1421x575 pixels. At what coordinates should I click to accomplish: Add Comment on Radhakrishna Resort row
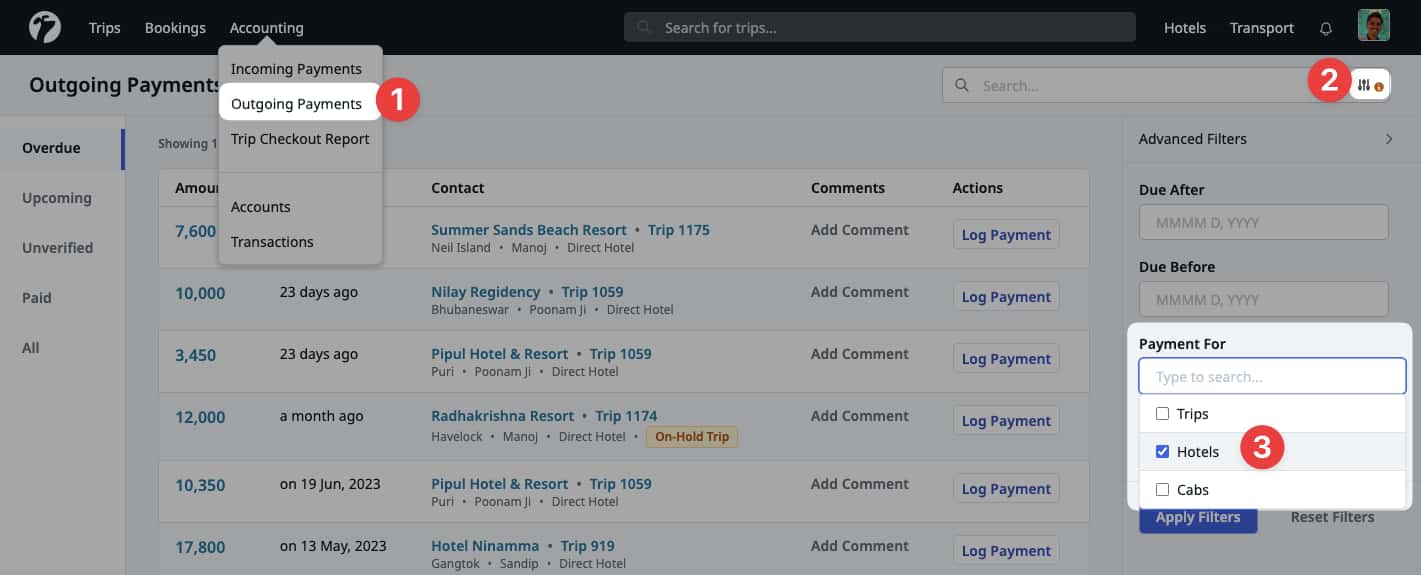859,416
